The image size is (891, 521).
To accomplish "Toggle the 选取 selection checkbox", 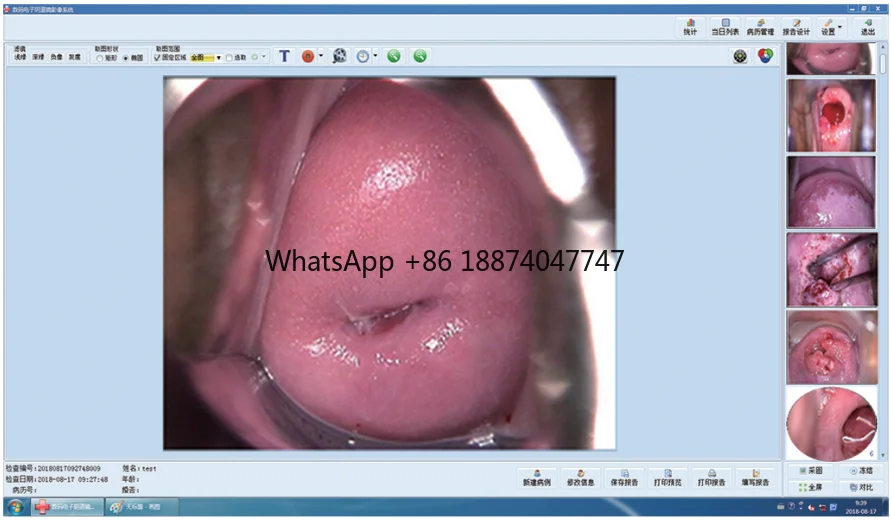I will 229,57.
